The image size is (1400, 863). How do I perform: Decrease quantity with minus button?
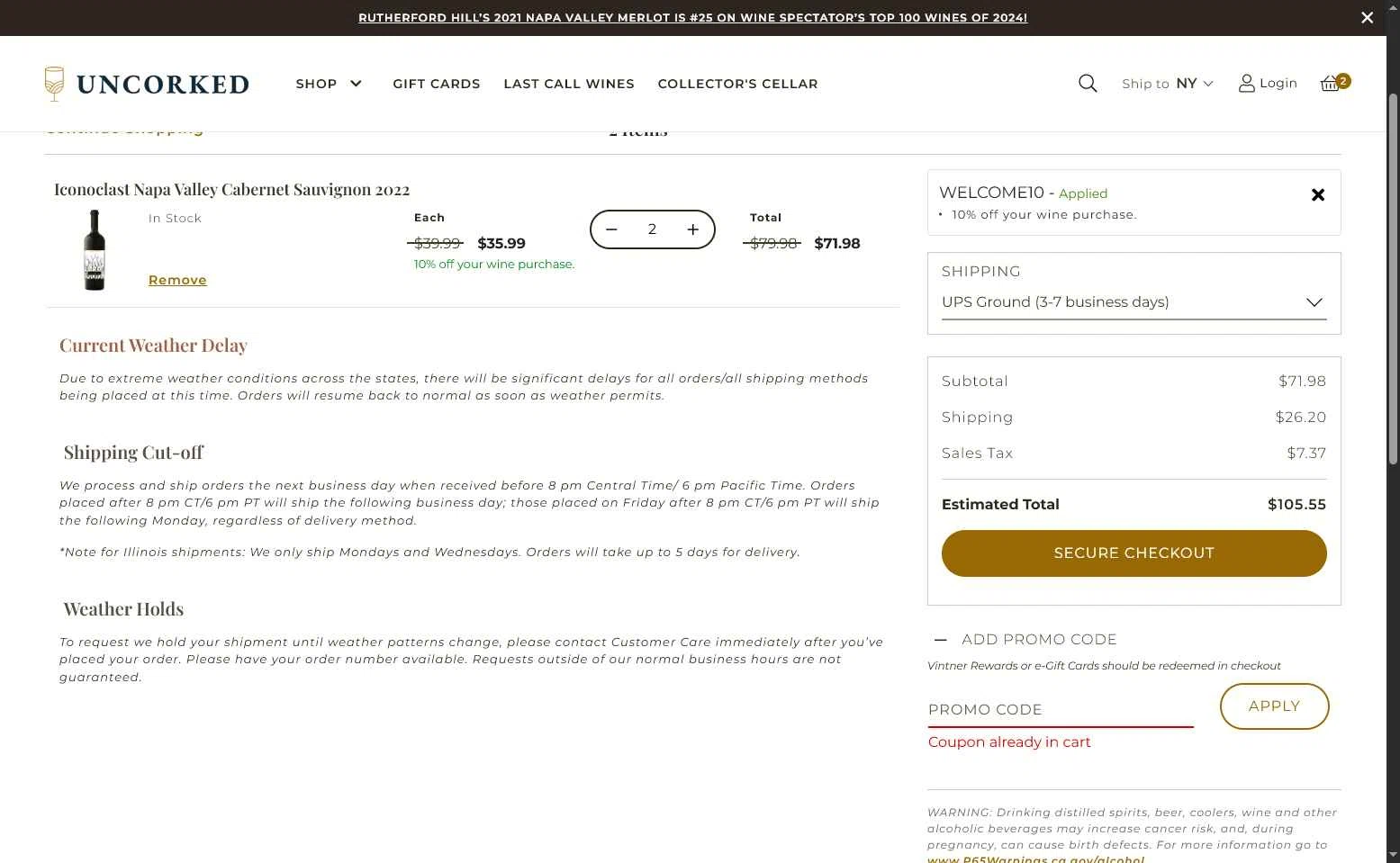coord(611,229)
